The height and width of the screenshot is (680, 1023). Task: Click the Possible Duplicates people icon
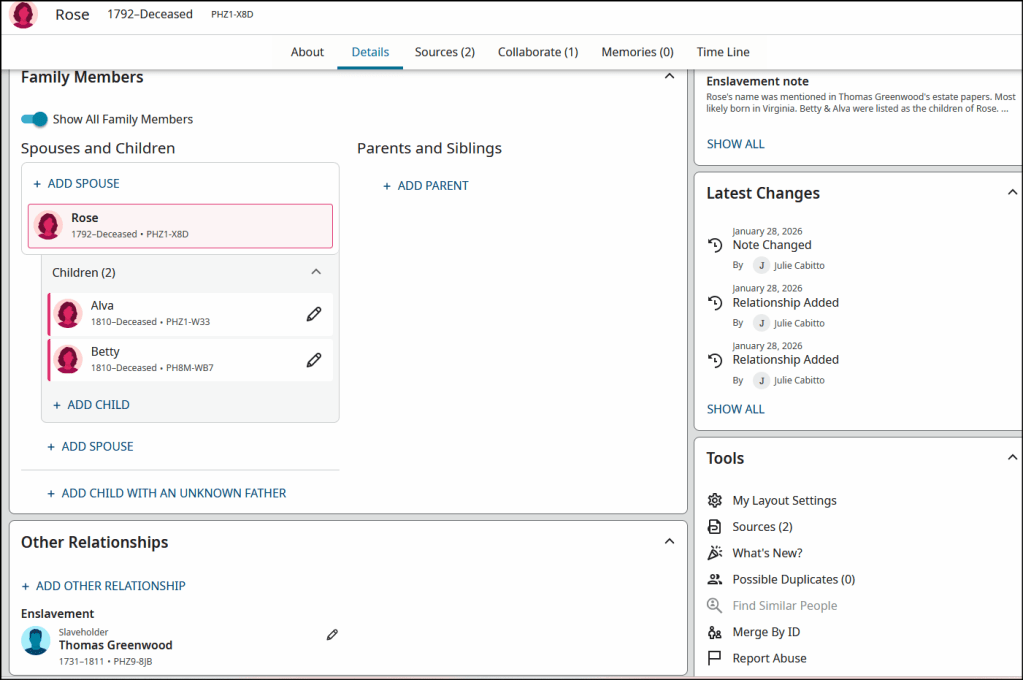coord(714,579)
